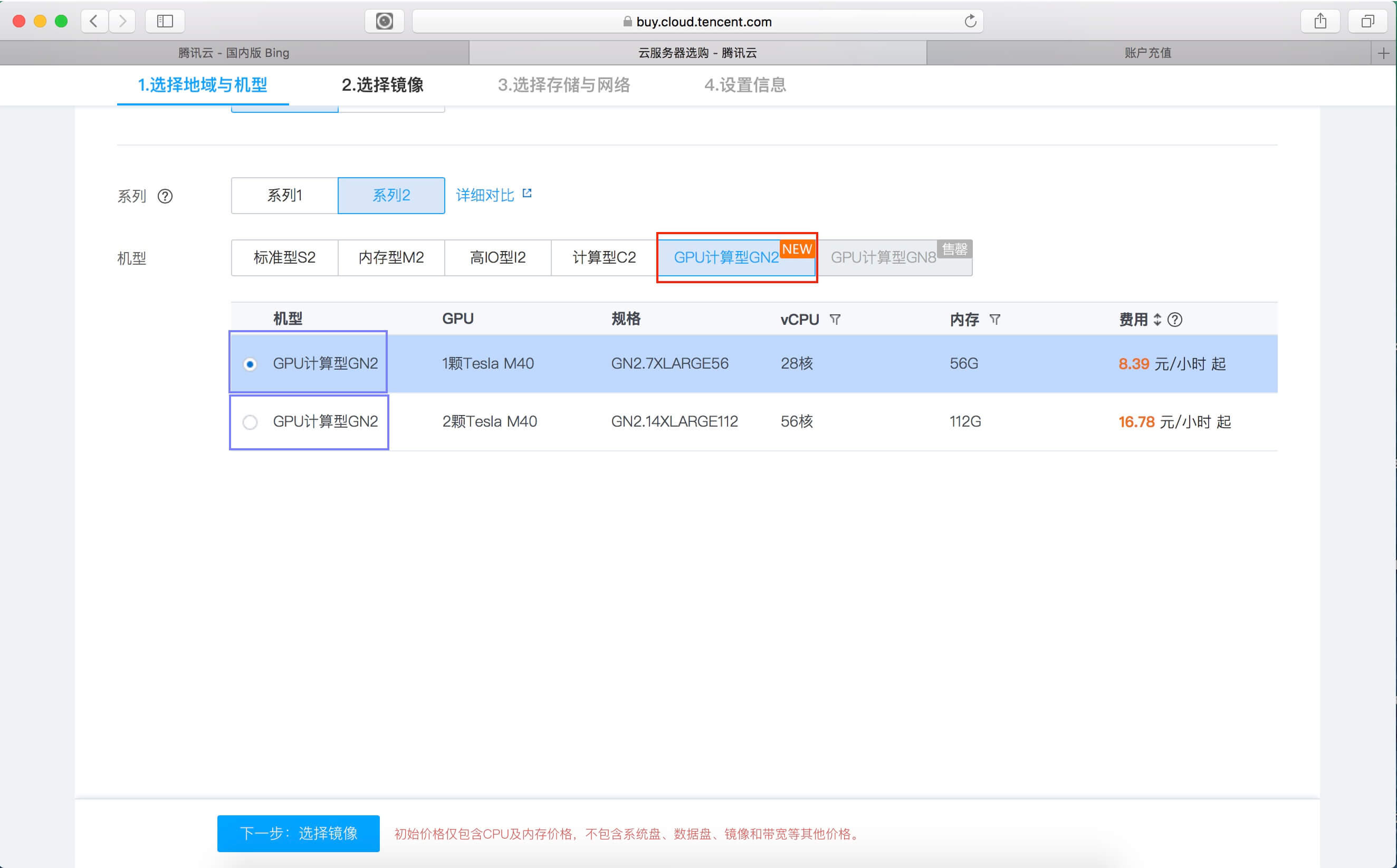Click the reload page icon
Screen dimensions: 1397x868
pos(970,21)
